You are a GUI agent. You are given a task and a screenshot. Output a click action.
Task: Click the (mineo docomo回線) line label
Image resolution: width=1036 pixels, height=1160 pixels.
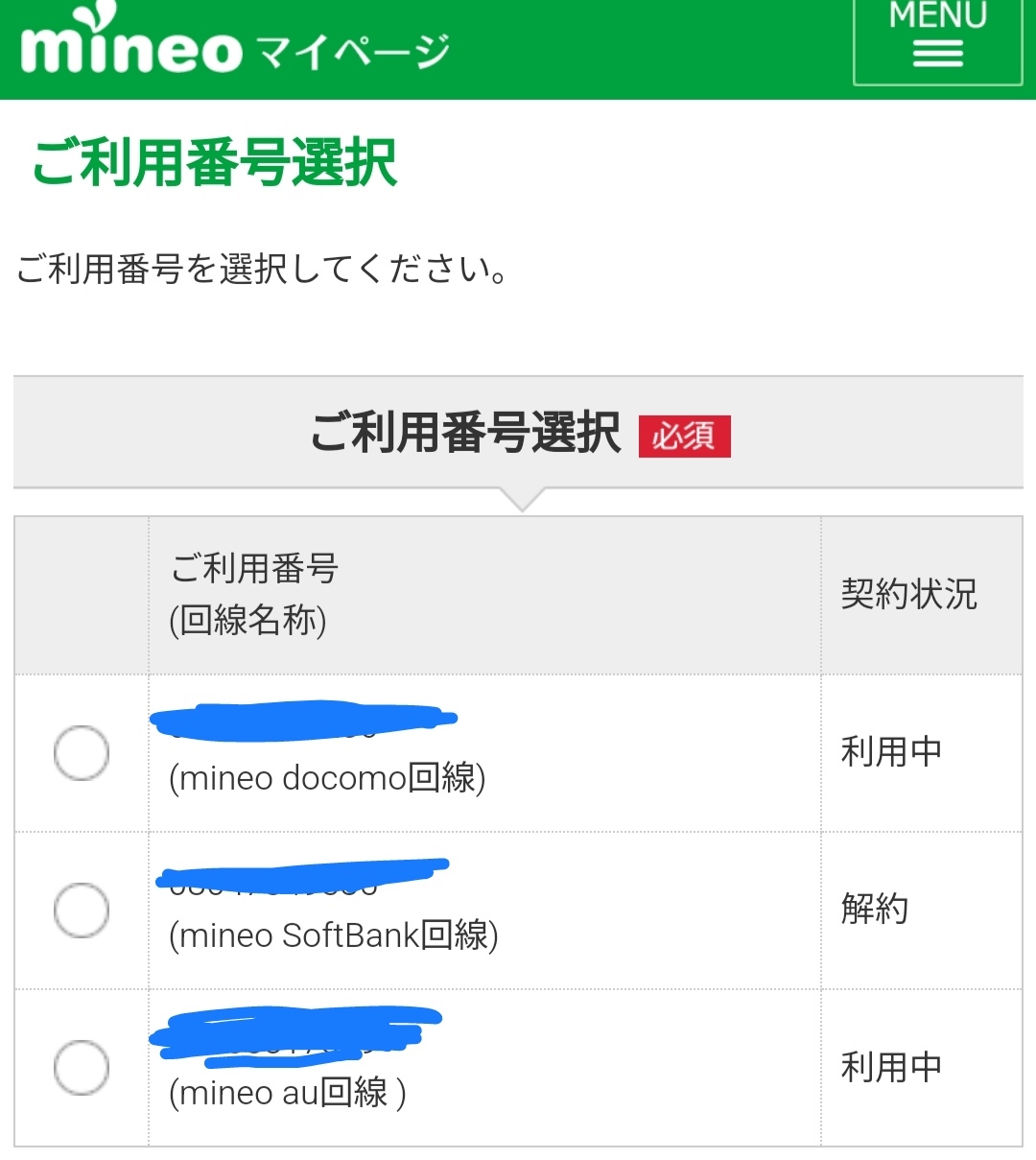[x=327, y=778]
